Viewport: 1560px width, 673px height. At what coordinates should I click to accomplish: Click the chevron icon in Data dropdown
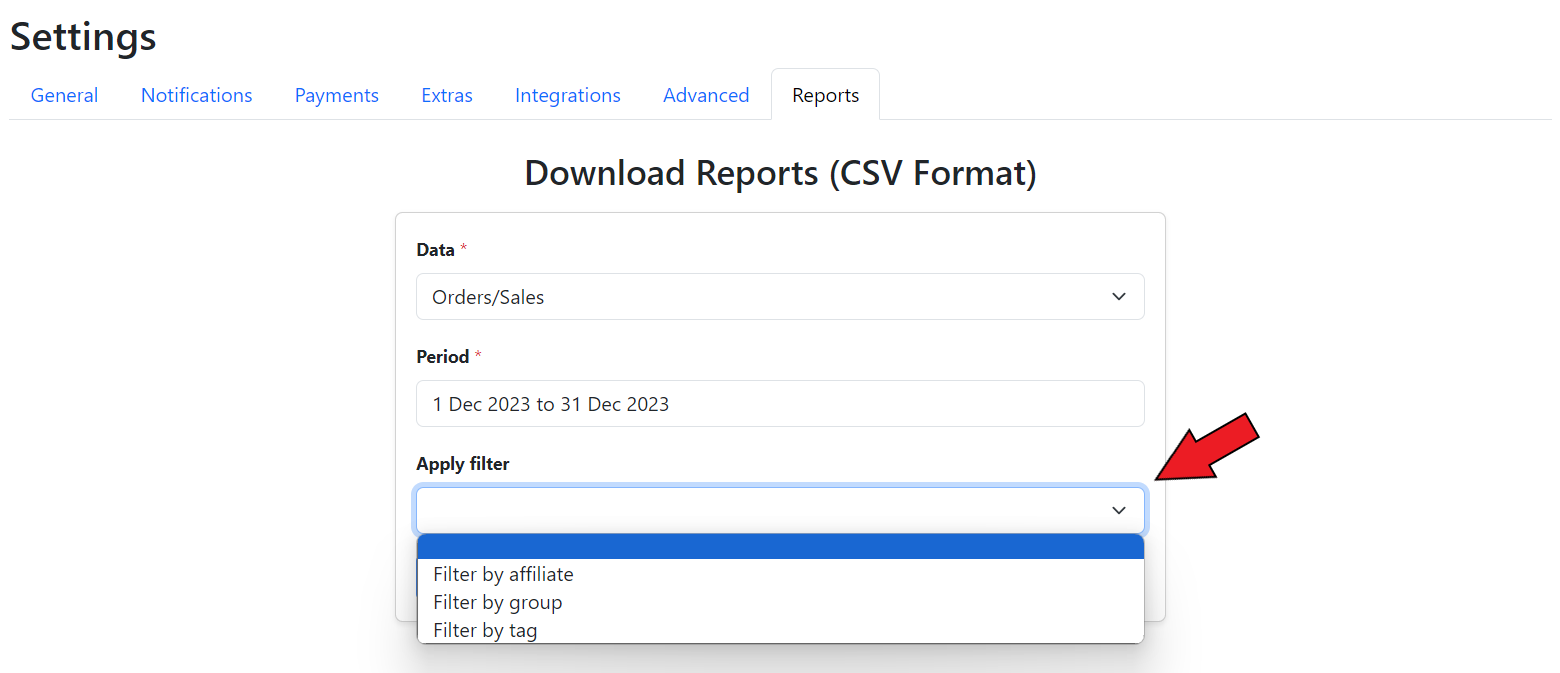click(x=1119, y=297)
